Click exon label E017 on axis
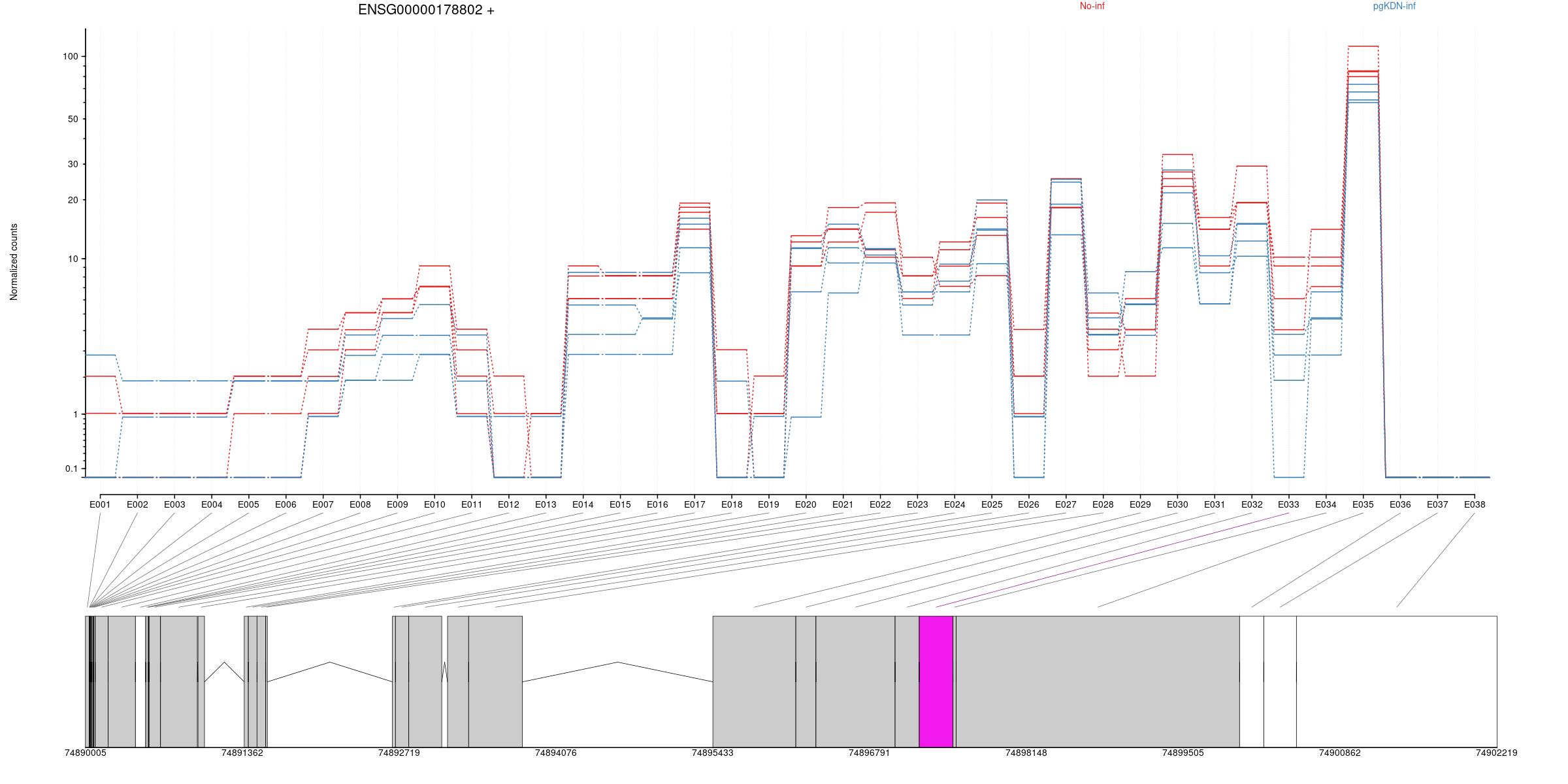Image resolution: width=1568 pixels, height=784 pixels. 694,504
